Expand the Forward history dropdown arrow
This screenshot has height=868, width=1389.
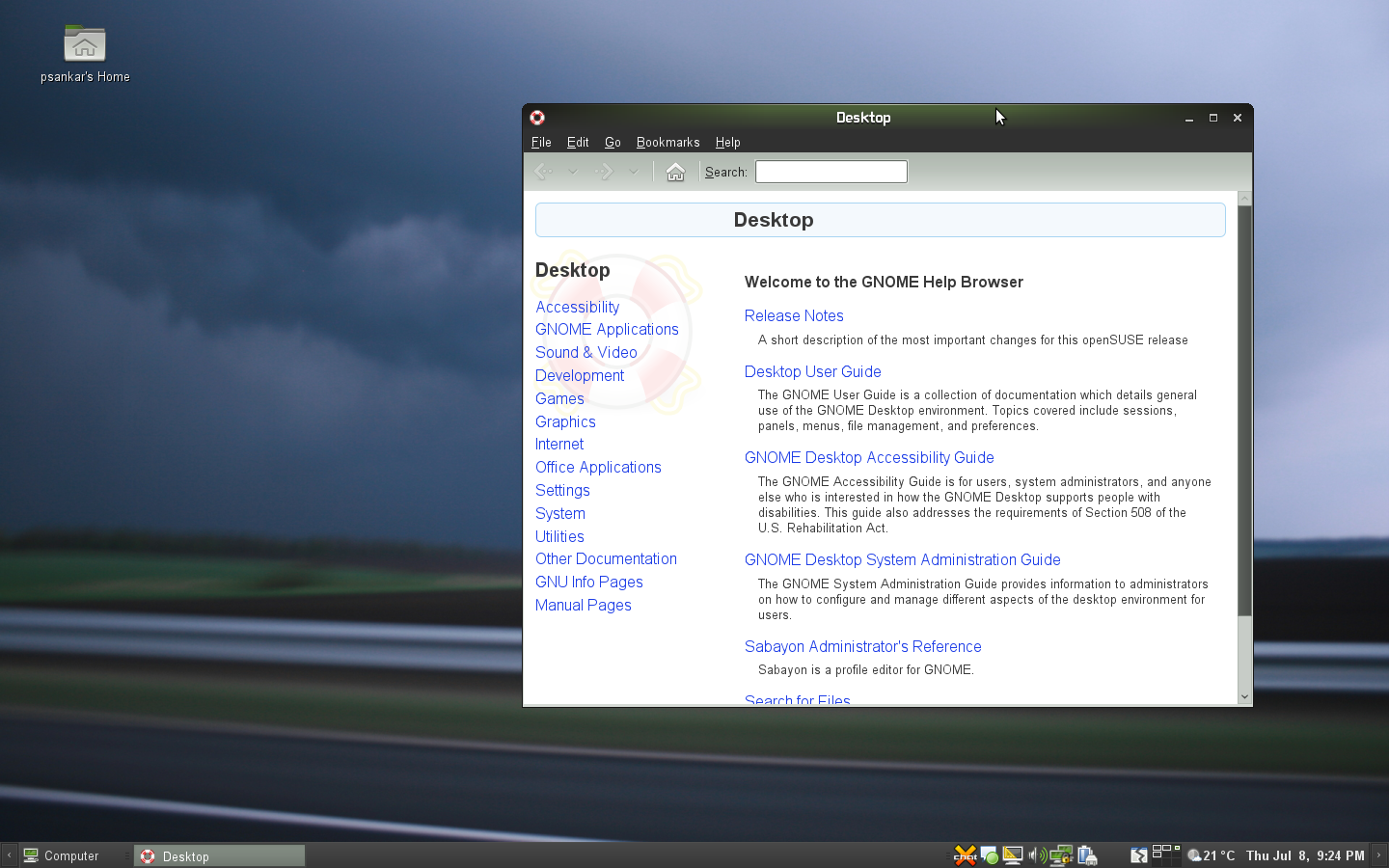point(634,172)
